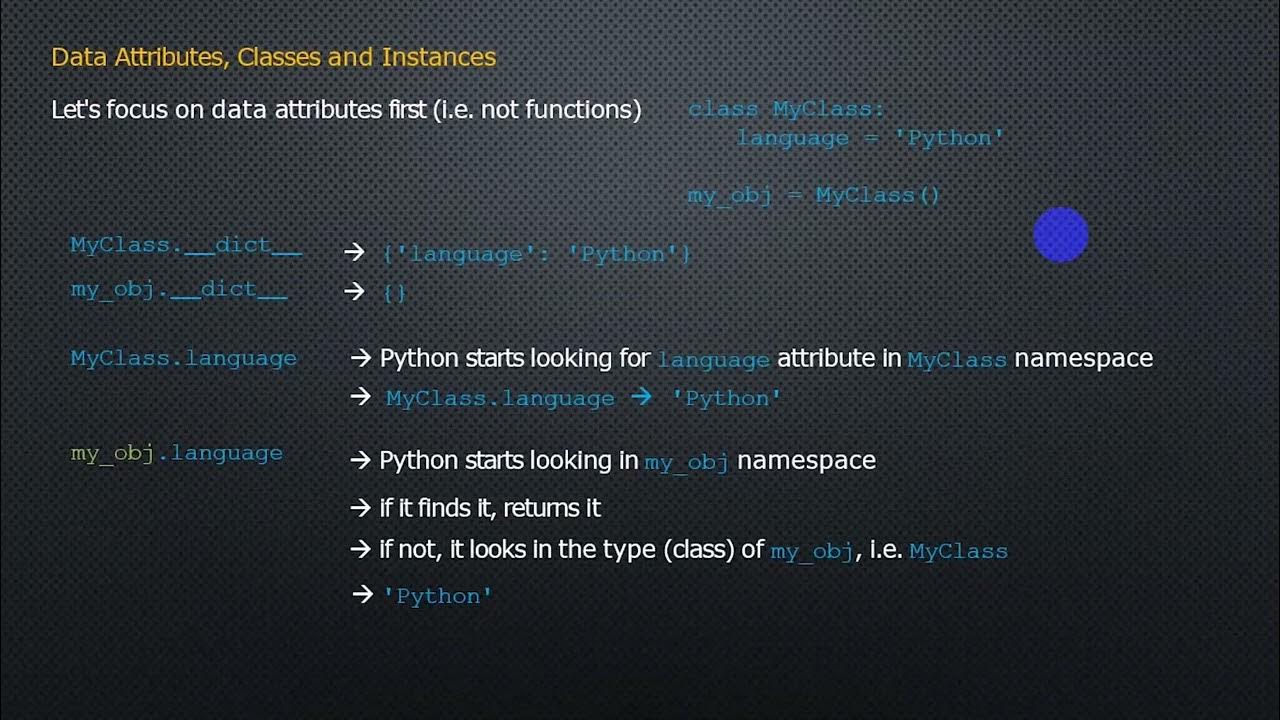Click the text 'MyClass.__dict__'
This screenshot has width=1280, height=720.
coord(186,246)
